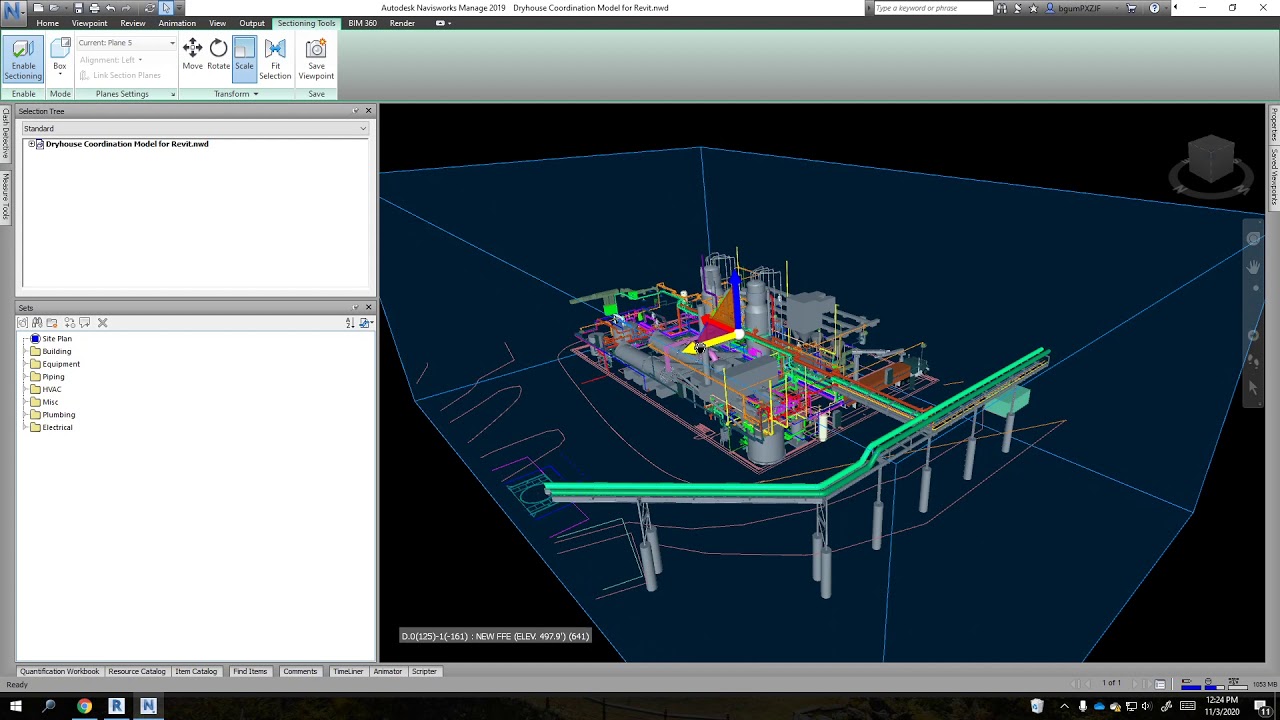Close the Selection Tree panel

pyautogui.click(x=368, y=111)
